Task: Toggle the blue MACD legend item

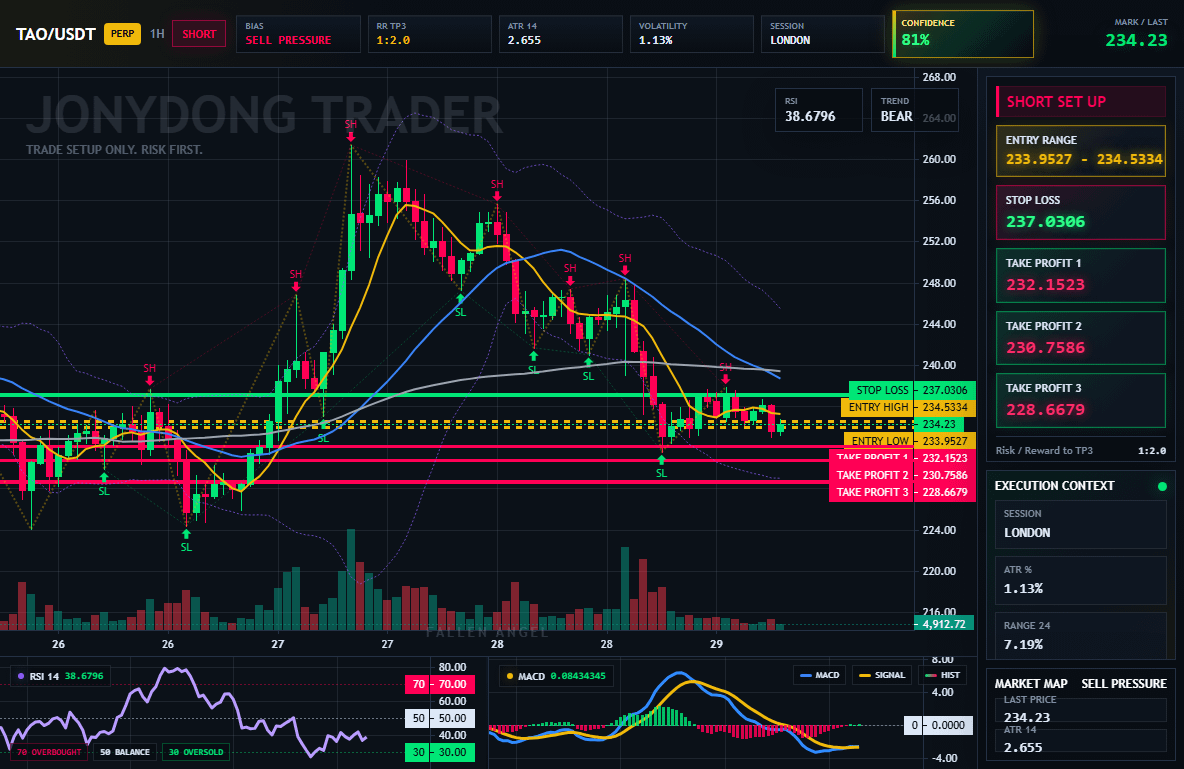Action: [x=819, y=675]
